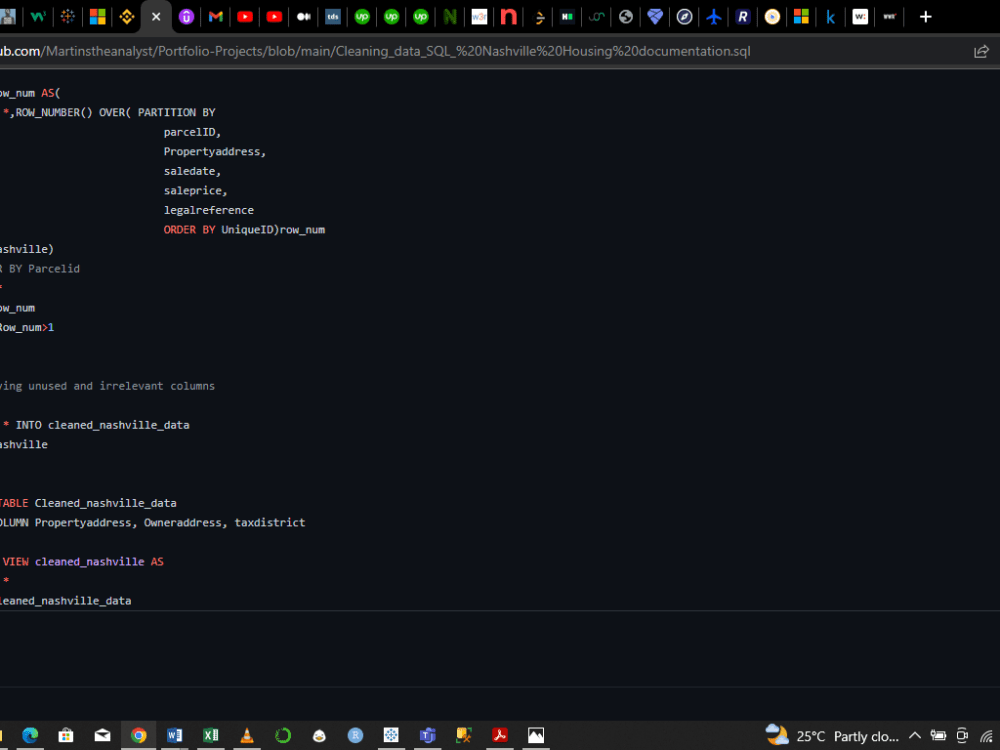Open the orange arrow icon tab
This screenshot has width=1000, height=750.
click(539, 17)
